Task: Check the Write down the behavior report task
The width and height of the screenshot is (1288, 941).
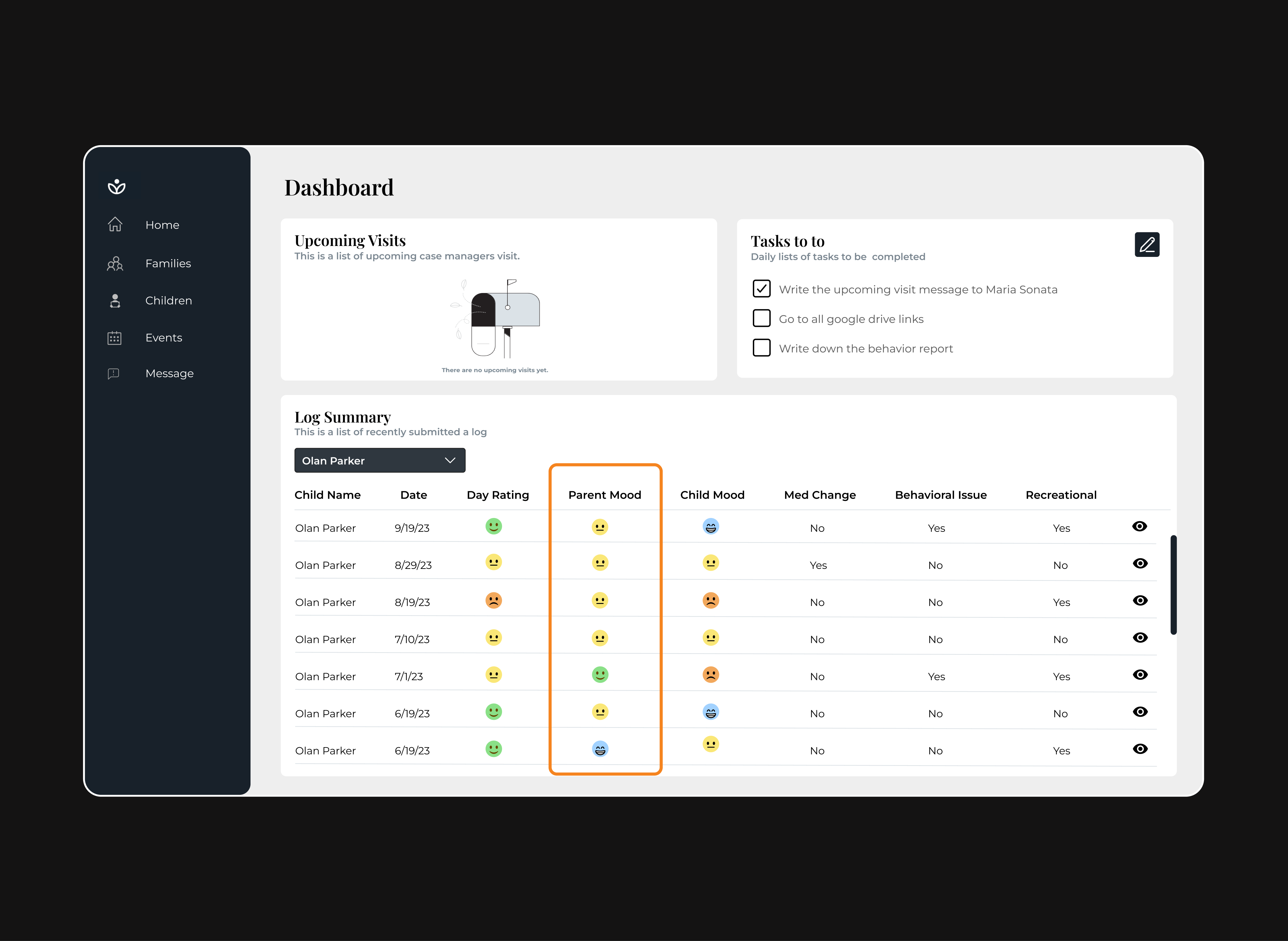Action: (x=762, y=348)
